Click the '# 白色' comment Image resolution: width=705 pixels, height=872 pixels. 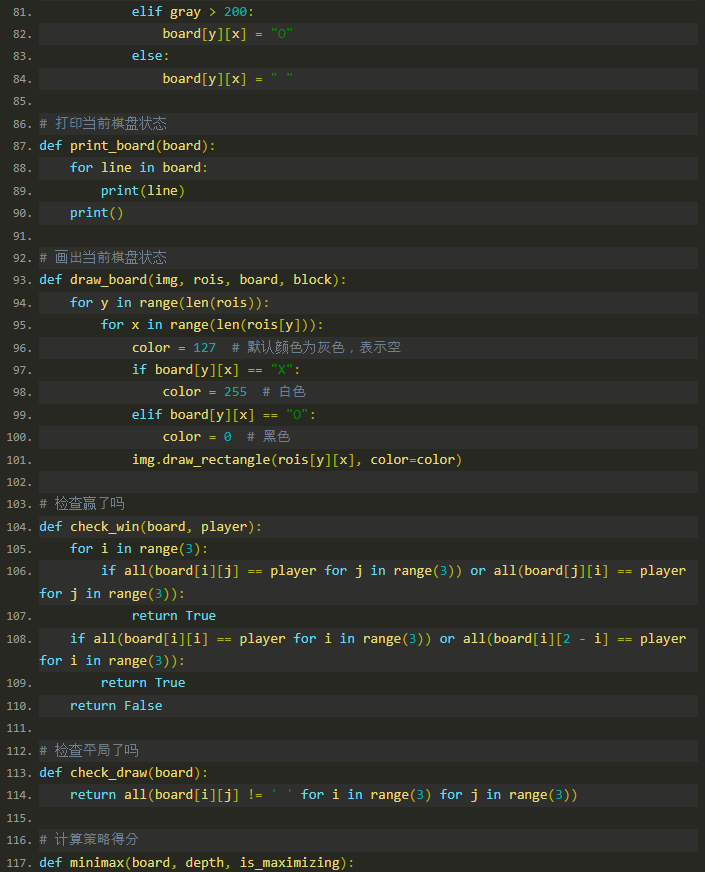click(284, 392)
